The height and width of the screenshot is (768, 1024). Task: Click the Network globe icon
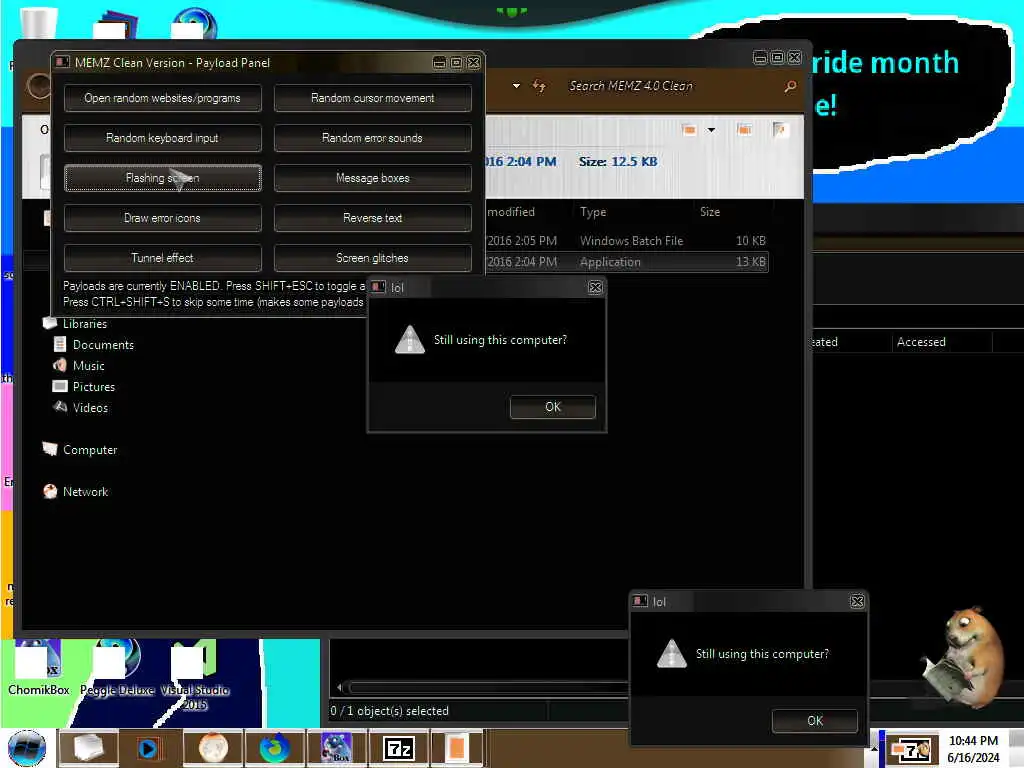[50, 491]
